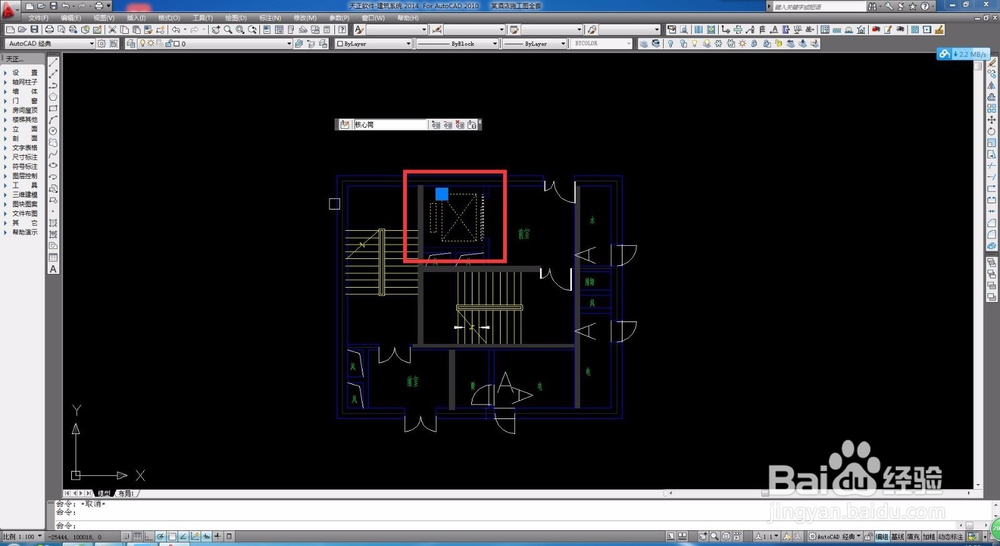This screenshot has width=1000, height=546.
Task: Open the 修改(M) menu
Action: tap(305, 18)
